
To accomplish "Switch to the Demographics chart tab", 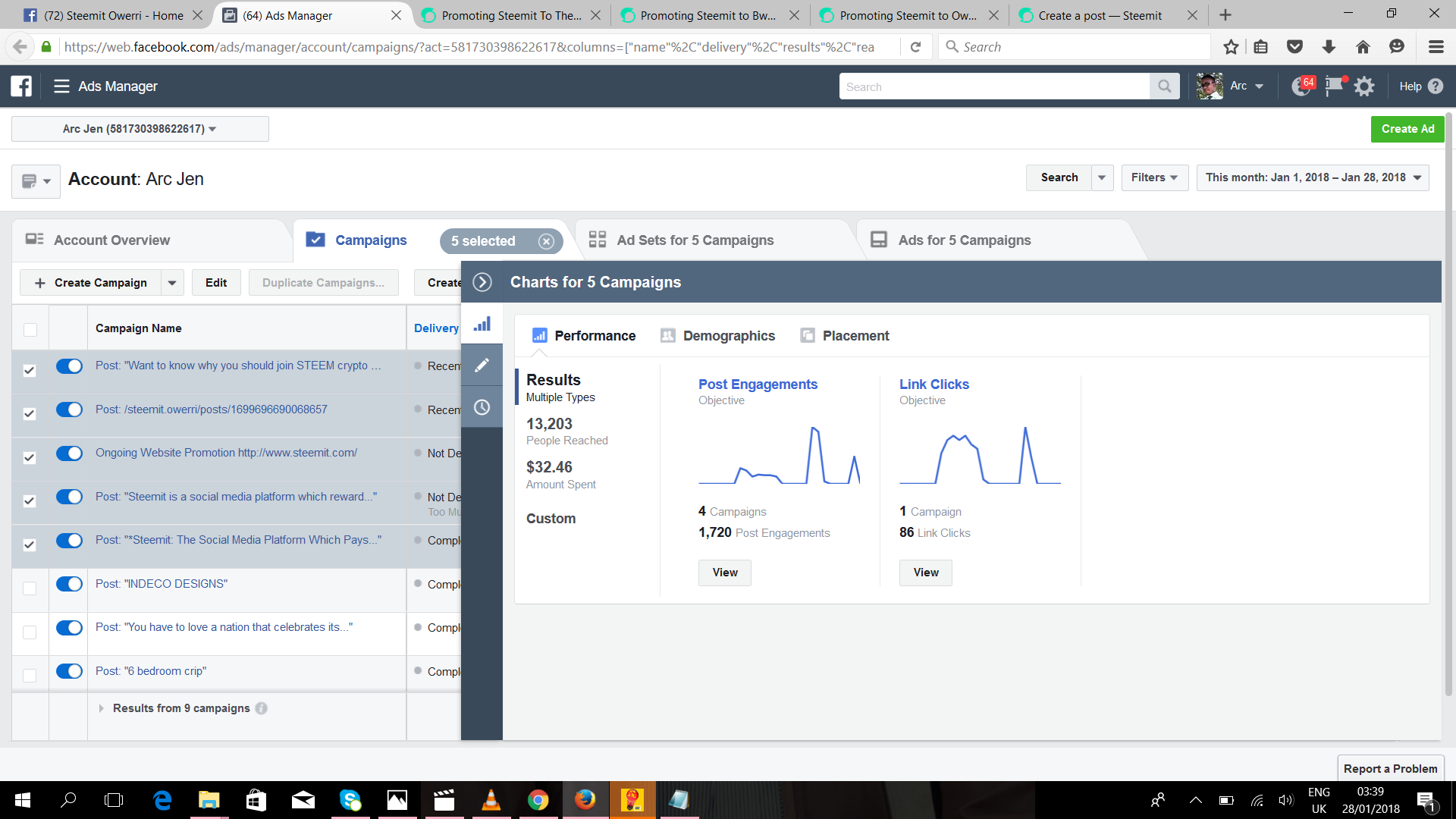I will pos(717,336).
